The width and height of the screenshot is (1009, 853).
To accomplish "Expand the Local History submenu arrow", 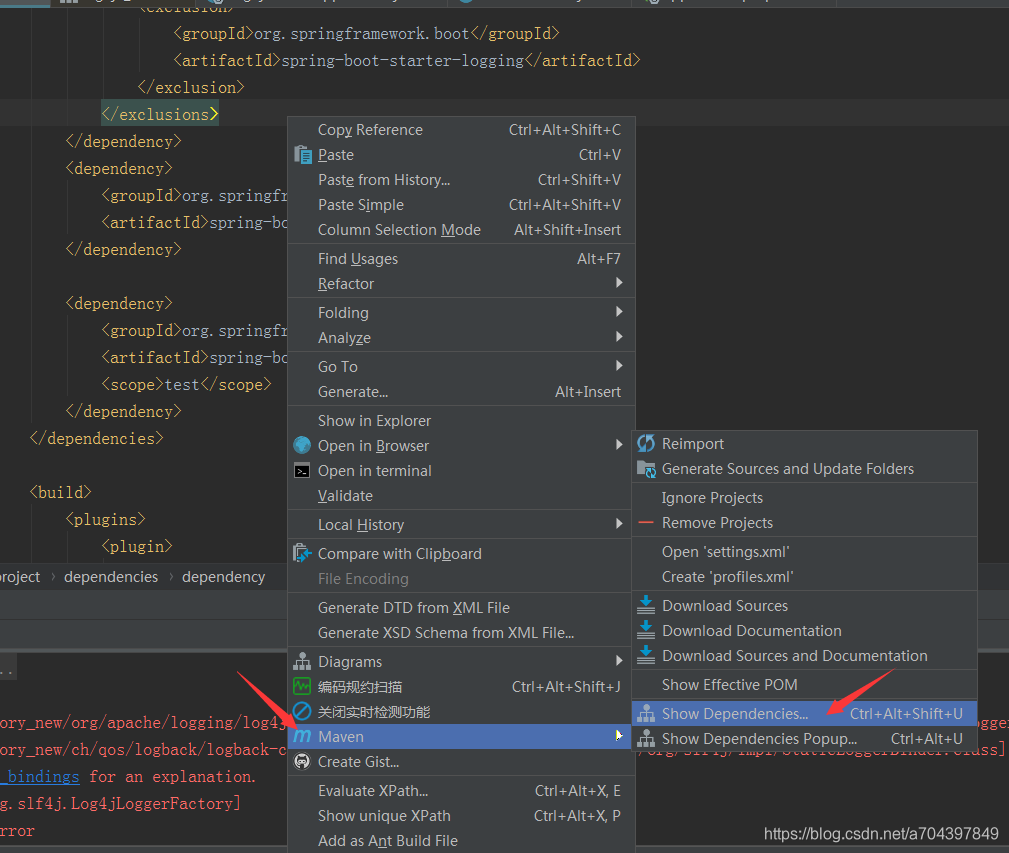I will tap(619, 524).
